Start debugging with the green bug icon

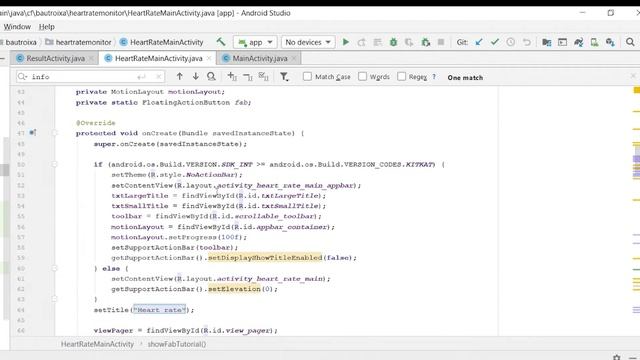[x=393, y=42]
